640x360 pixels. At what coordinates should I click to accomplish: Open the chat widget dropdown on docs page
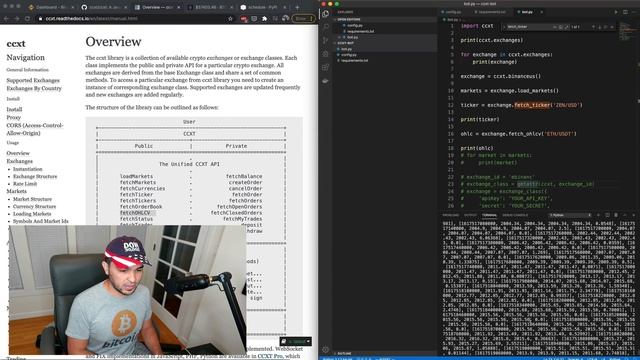click(x=308, y=341)
